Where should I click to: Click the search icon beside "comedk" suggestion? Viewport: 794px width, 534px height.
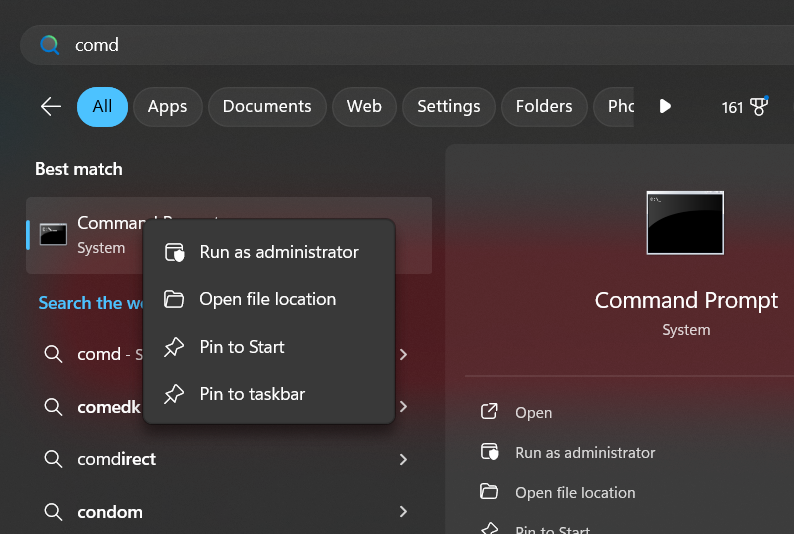coord(53,406)
